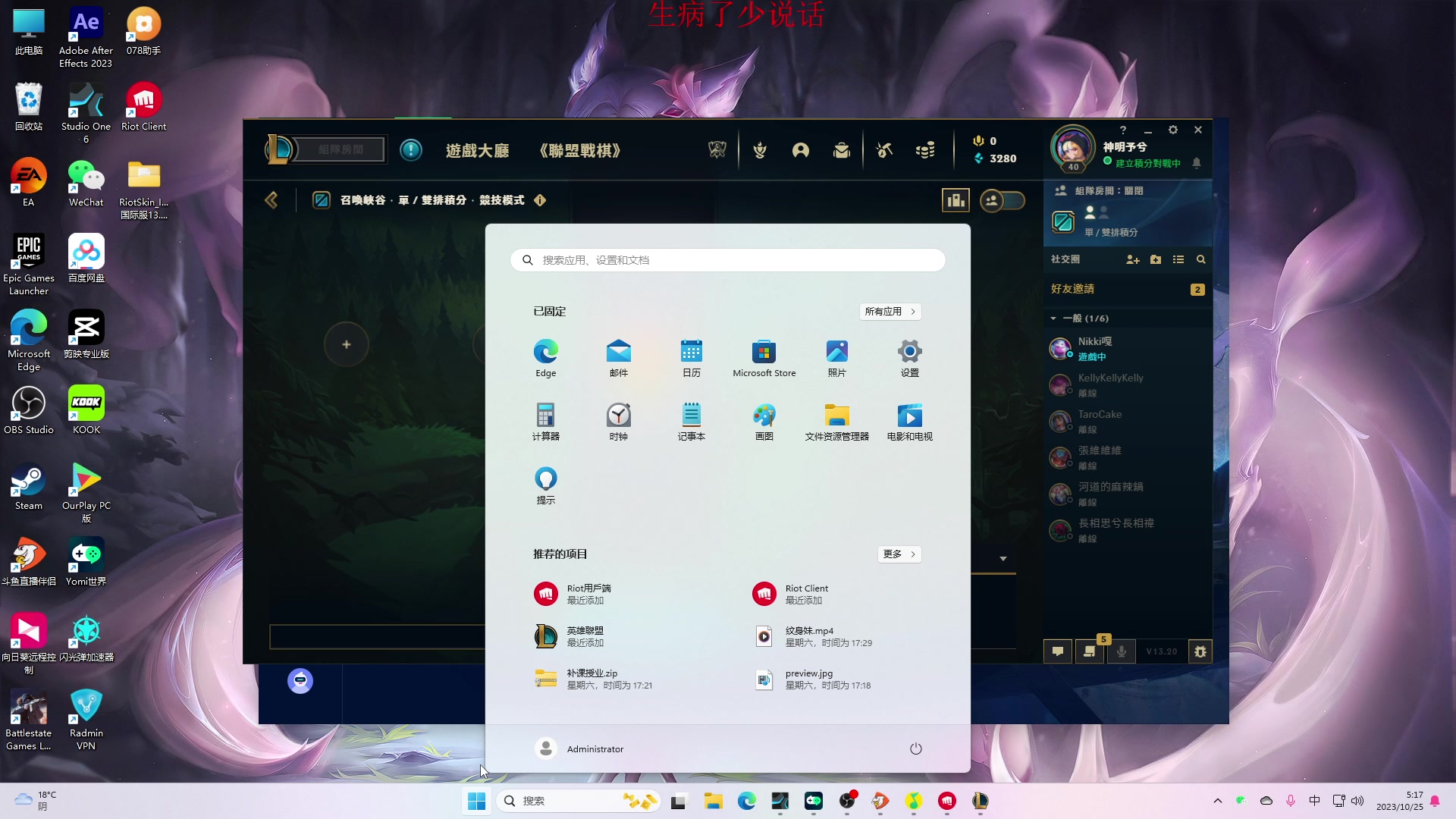Viewport: 1456px width, 819px height.
Task: Expand 所有应用 in Start menu
Action: (x=890, y=312)
